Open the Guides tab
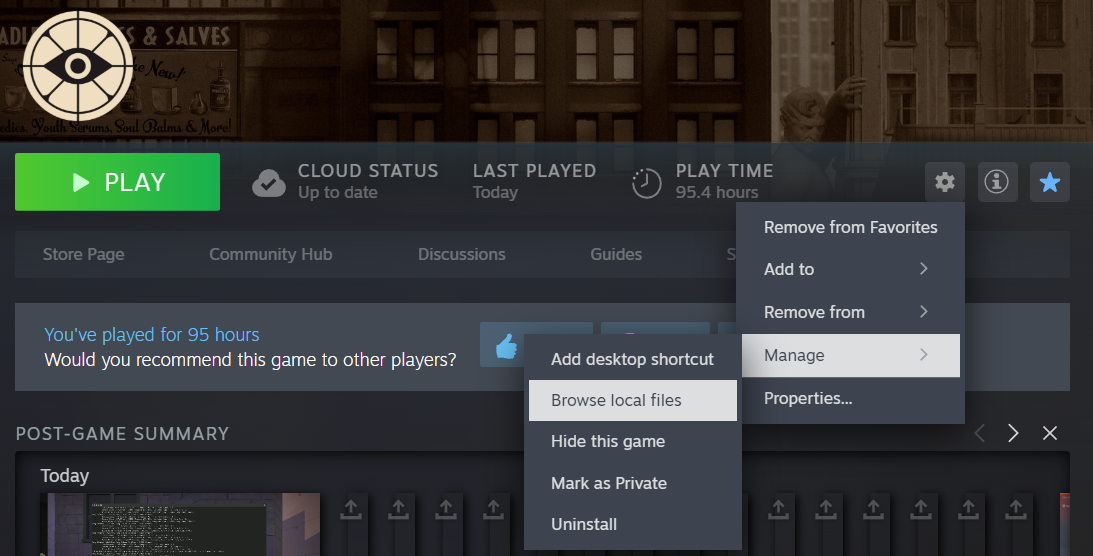 point(616,254)
